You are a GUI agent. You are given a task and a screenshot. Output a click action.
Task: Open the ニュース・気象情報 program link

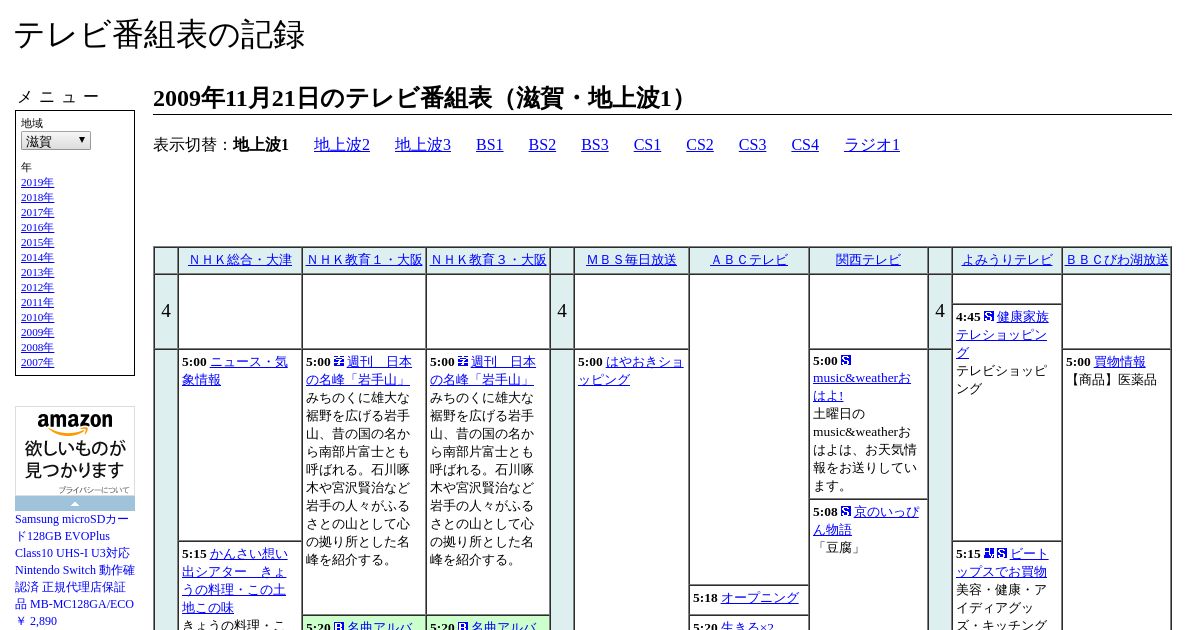click(235, 371)
